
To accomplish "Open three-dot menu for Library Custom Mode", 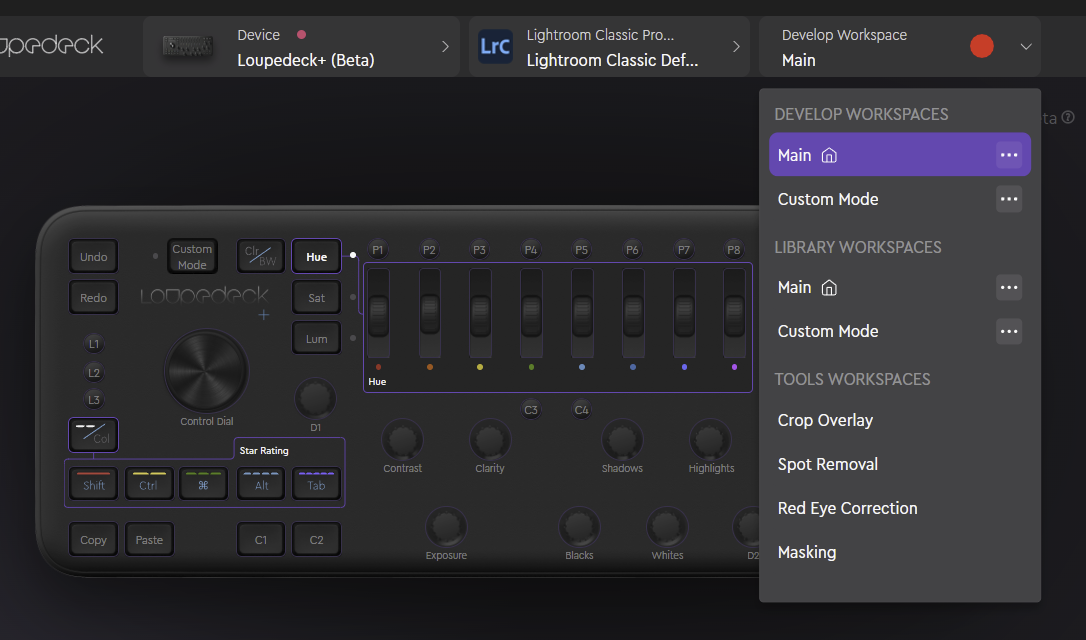I will pos(1008,331).
